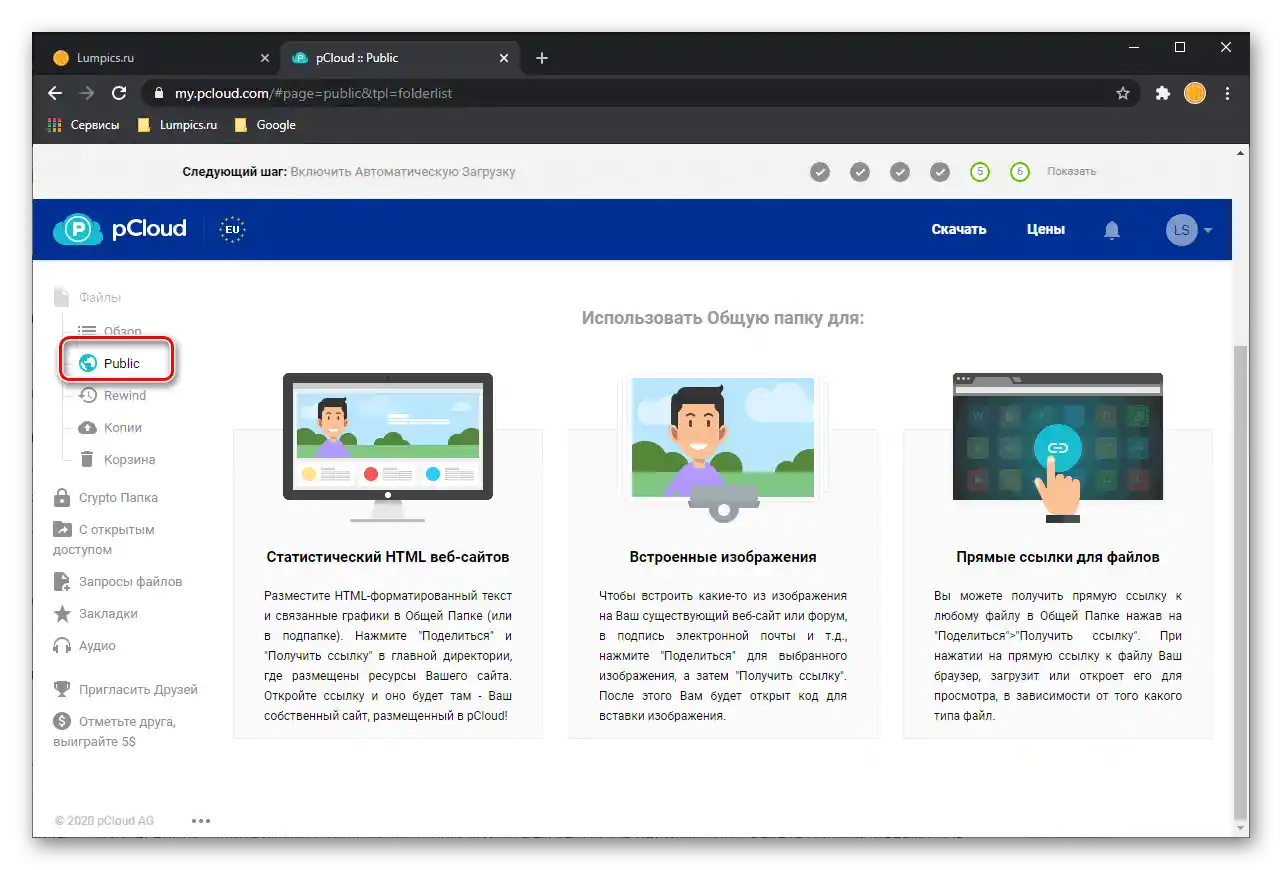Click the Crypto Папка lock icon
This screenshot has height=870, width=1282.
point(62,498)
